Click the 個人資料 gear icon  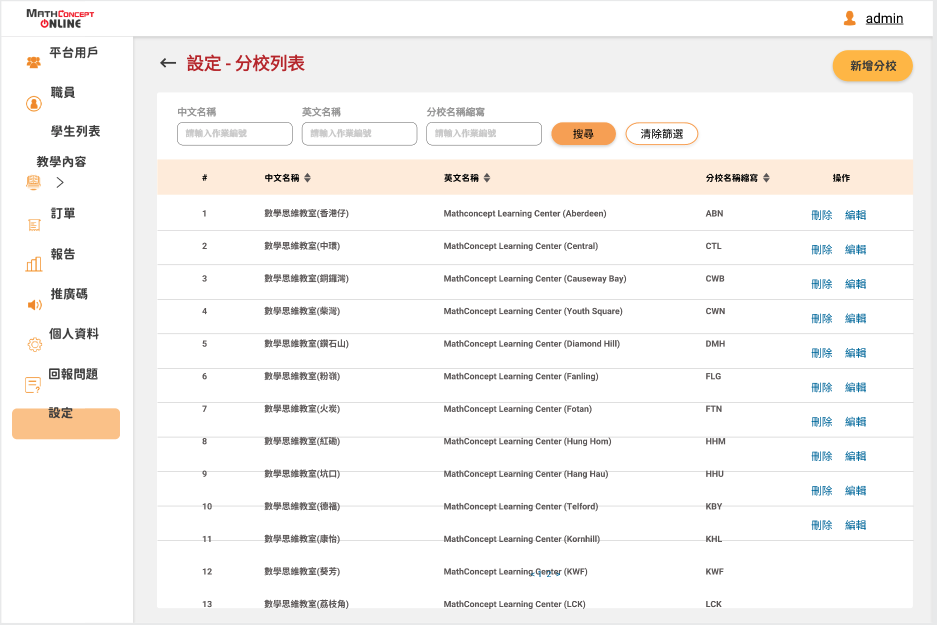35,344
